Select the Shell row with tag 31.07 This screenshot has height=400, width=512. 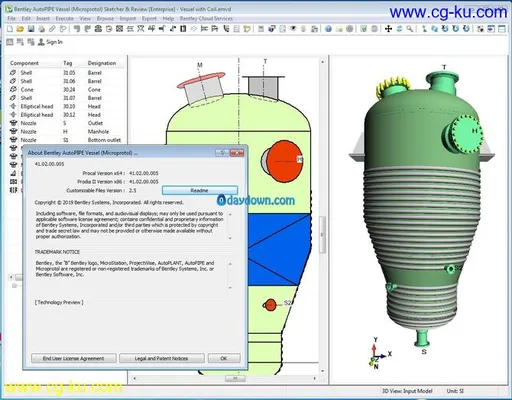(67, 98)
